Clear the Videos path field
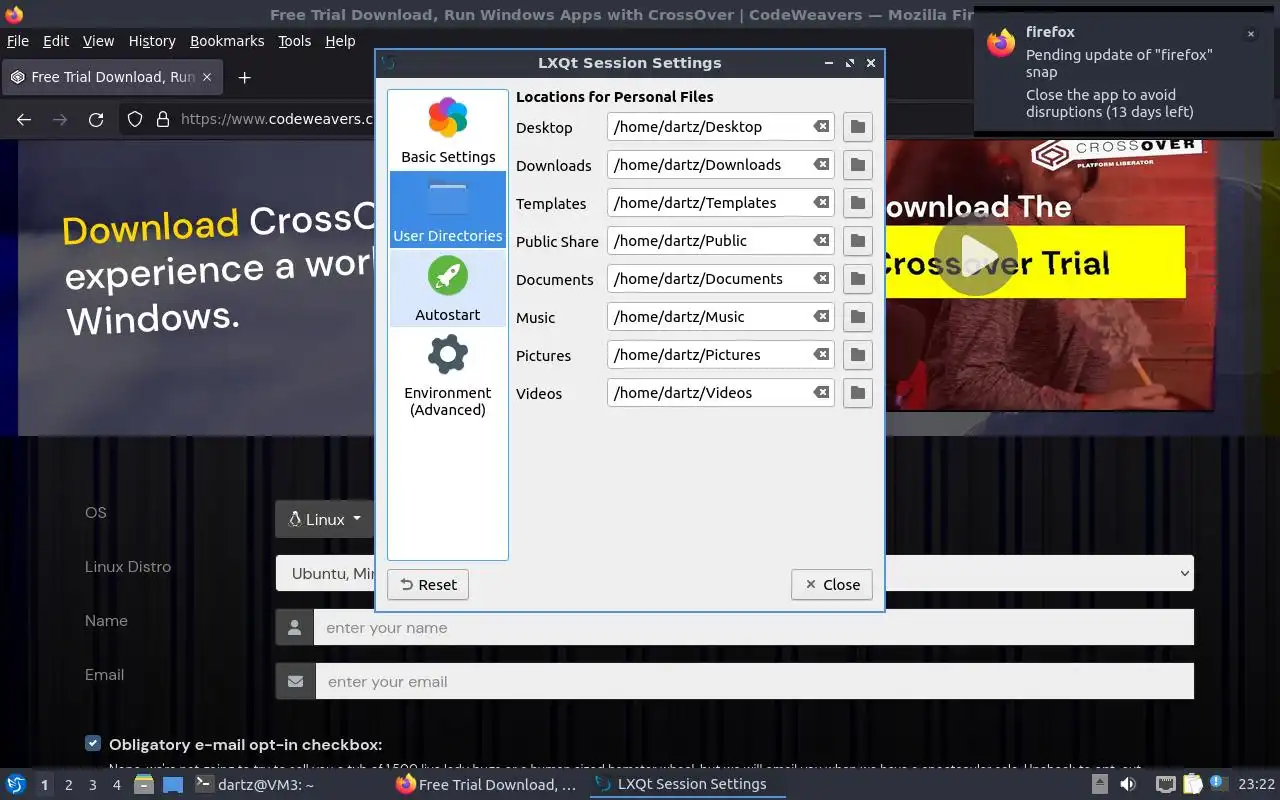This screenshot has width=1280, height=800. click(821, 393)
